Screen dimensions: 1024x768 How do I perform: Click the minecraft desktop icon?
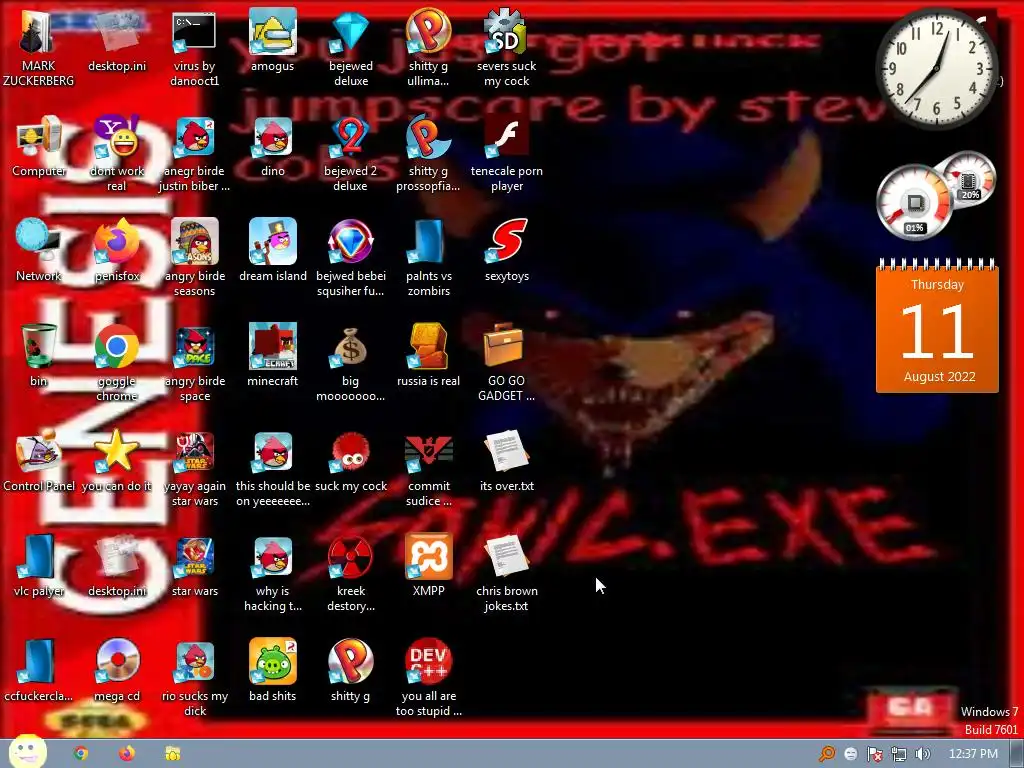coord(272,356)
